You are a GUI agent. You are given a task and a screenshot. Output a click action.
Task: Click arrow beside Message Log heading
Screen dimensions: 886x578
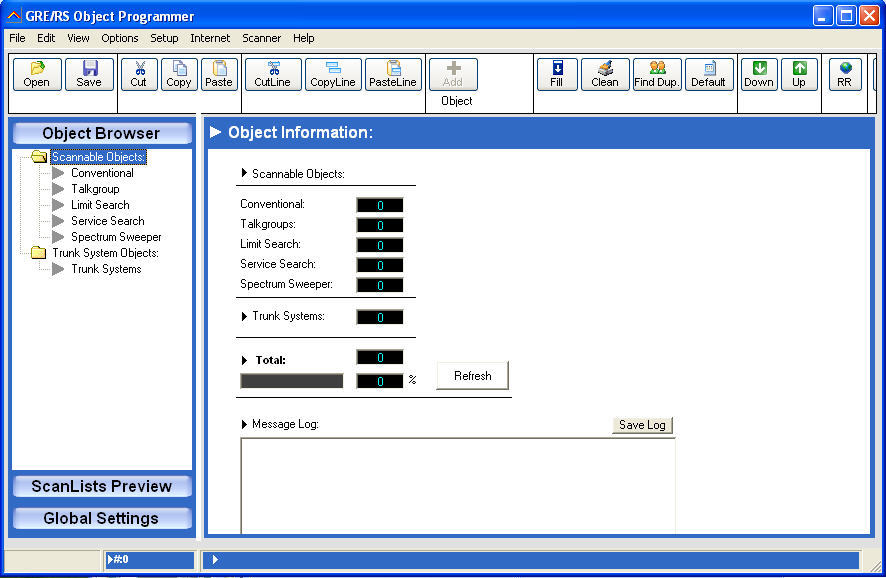(x=244, y=424)
